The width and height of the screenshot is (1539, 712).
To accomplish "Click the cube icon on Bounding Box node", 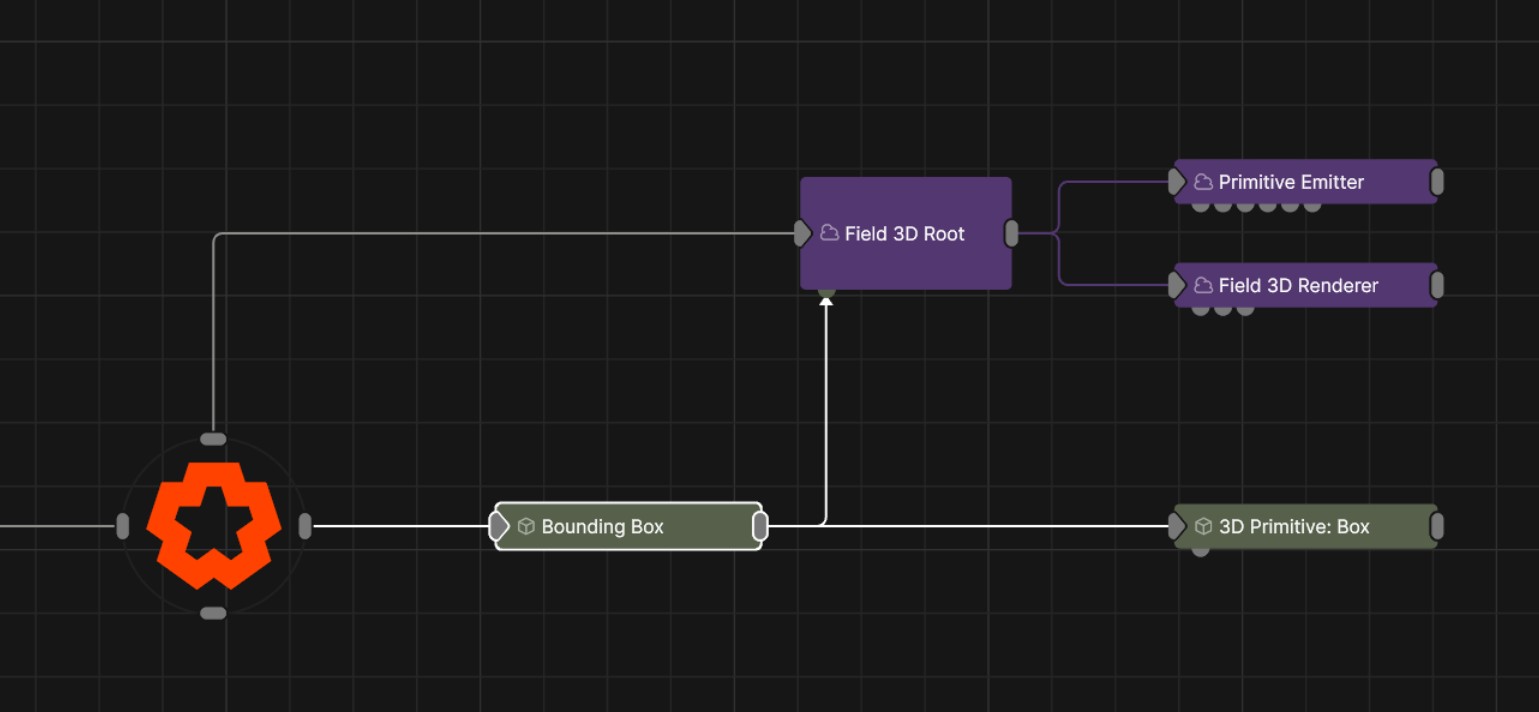I will click(x=526, y=527).
